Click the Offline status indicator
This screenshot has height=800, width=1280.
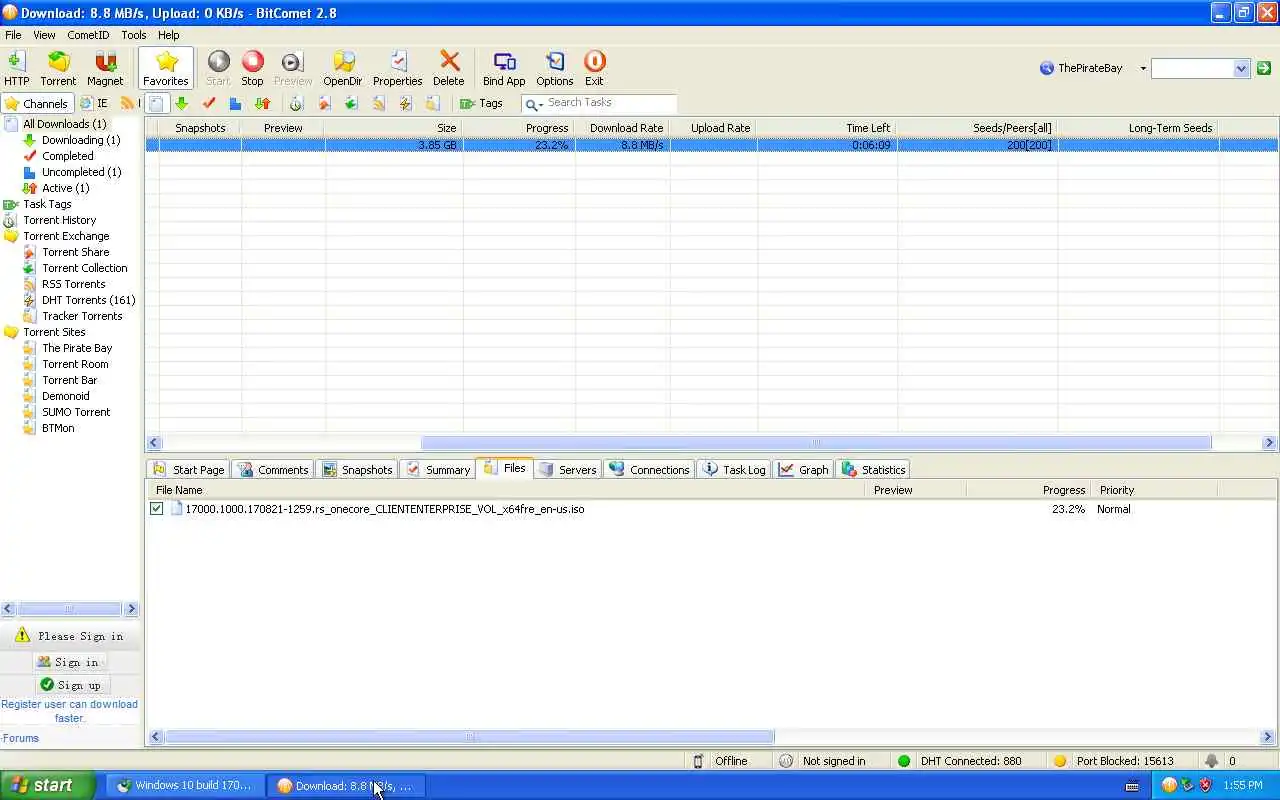[721, 761]
